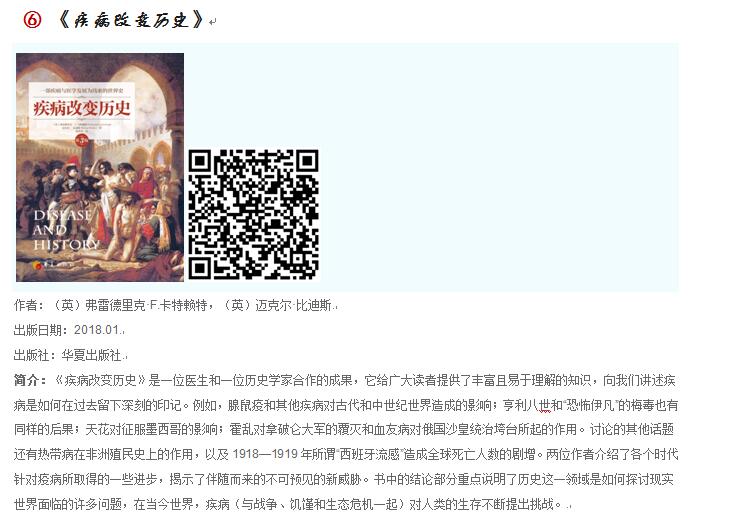The width and height of the screenshot is (733, 522).
Task: Click the red circled number 6 marker
Action: 32,20
